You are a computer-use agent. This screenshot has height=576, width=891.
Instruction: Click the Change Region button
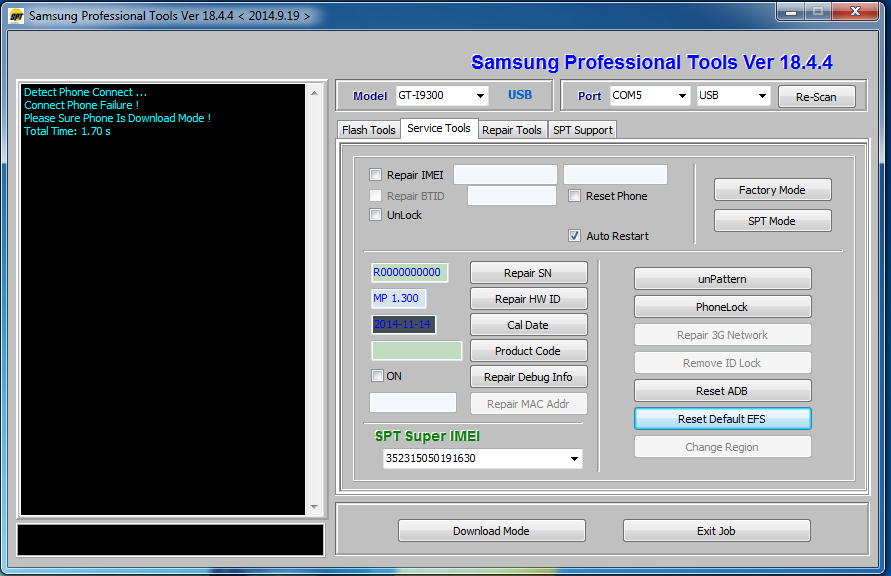pyautogui.click(x=722, y=447)
